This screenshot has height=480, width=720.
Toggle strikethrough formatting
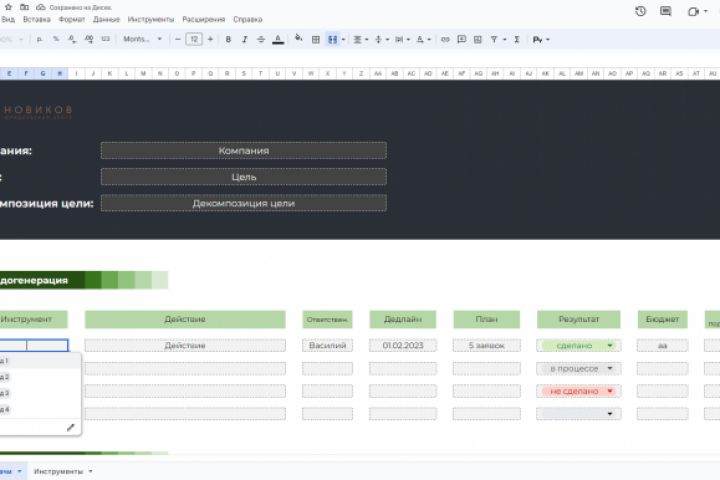(x=261, y=40)
